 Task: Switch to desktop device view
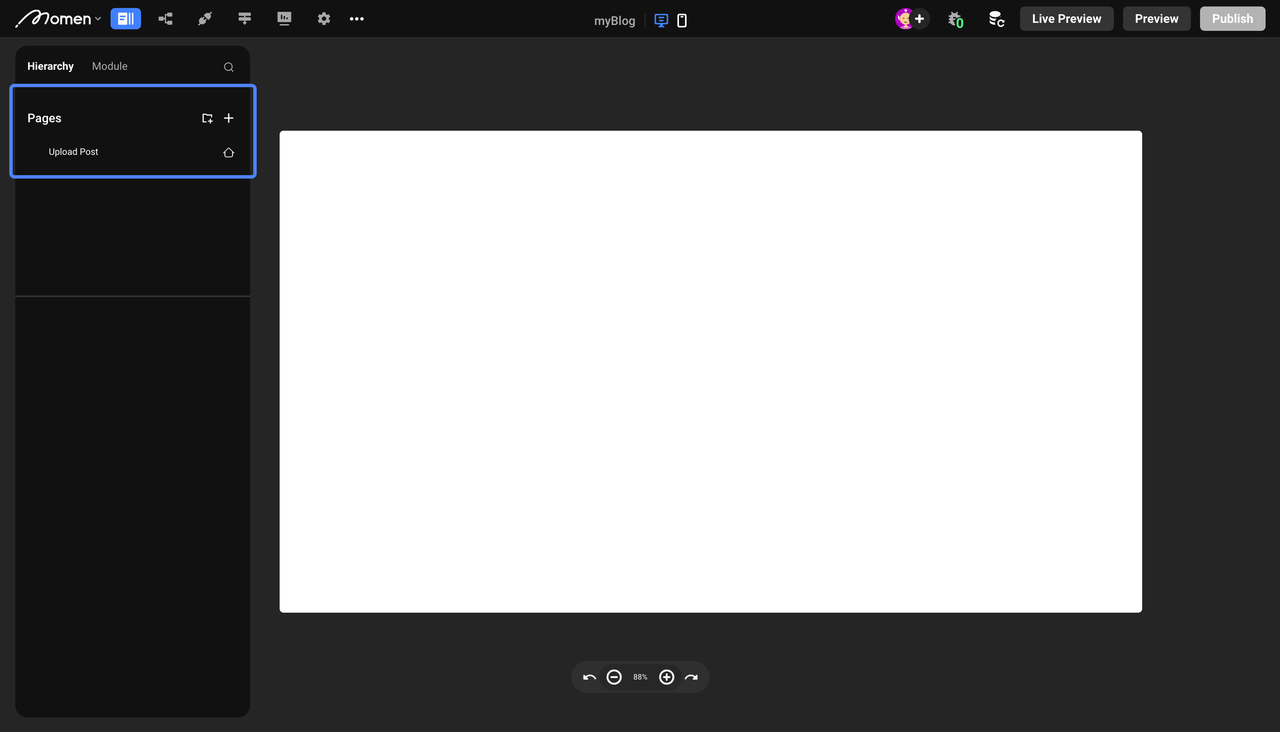pos(661,20)
